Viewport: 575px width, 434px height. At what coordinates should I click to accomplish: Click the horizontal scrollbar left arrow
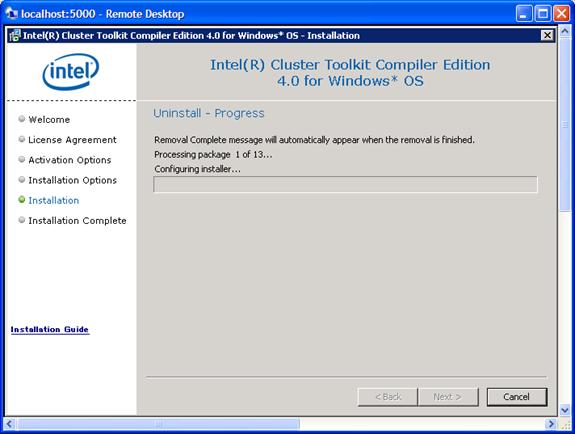click(10, 424)
